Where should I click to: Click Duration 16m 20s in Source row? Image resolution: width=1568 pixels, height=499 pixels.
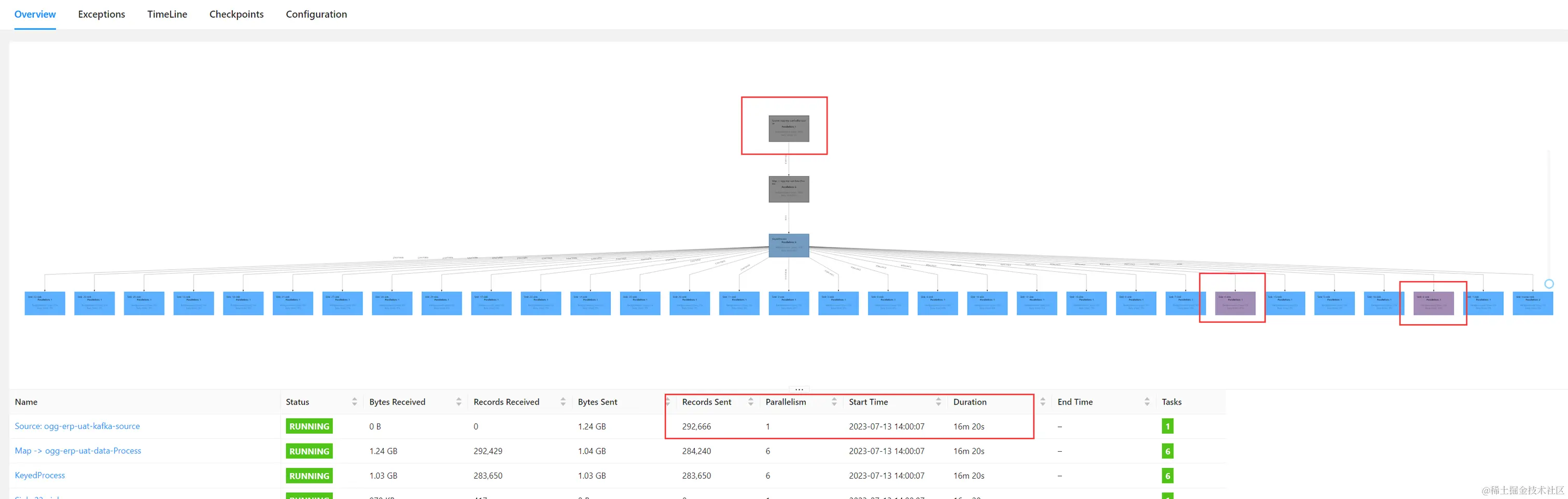969,426
